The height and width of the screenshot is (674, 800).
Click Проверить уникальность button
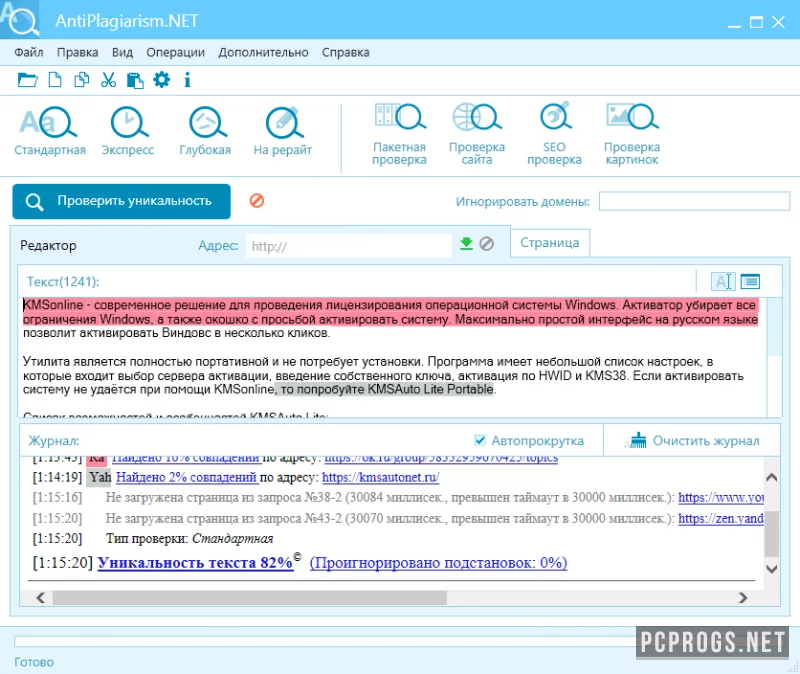[121, 201]
